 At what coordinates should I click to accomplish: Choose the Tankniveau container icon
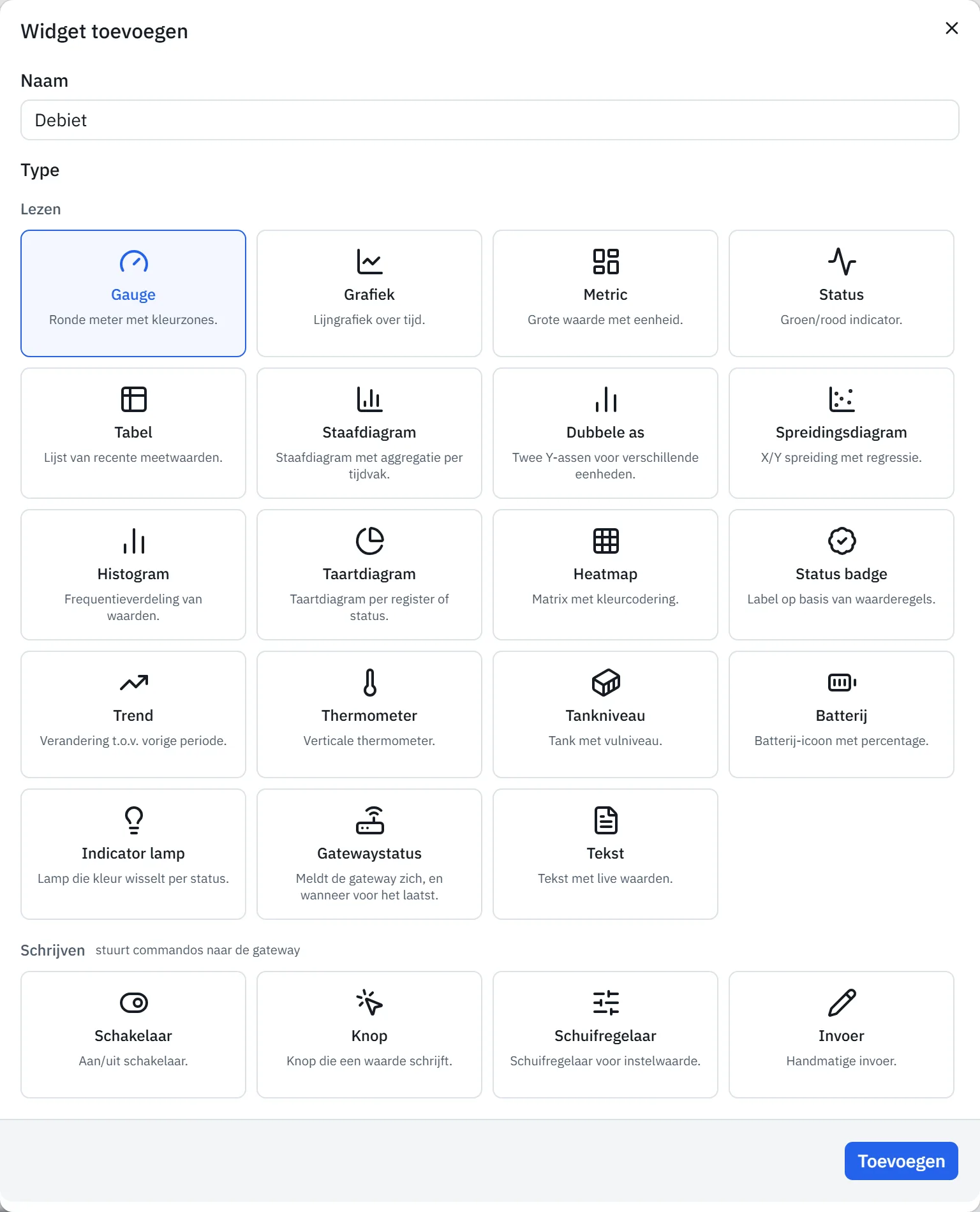tap(605, 683)
